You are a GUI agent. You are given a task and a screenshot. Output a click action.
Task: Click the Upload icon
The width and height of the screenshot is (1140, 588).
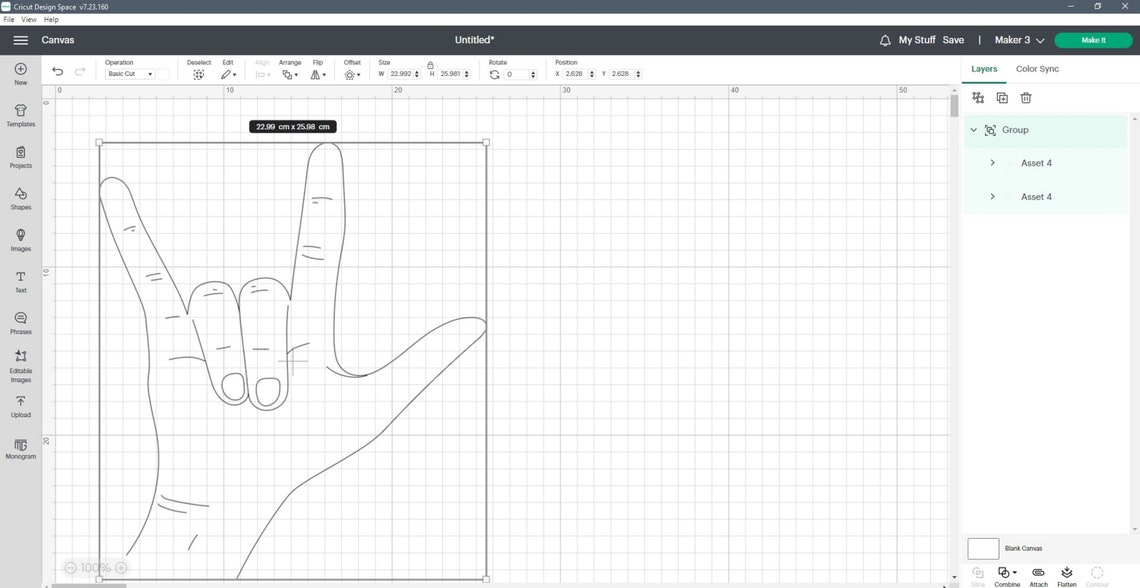pos(20,405)
